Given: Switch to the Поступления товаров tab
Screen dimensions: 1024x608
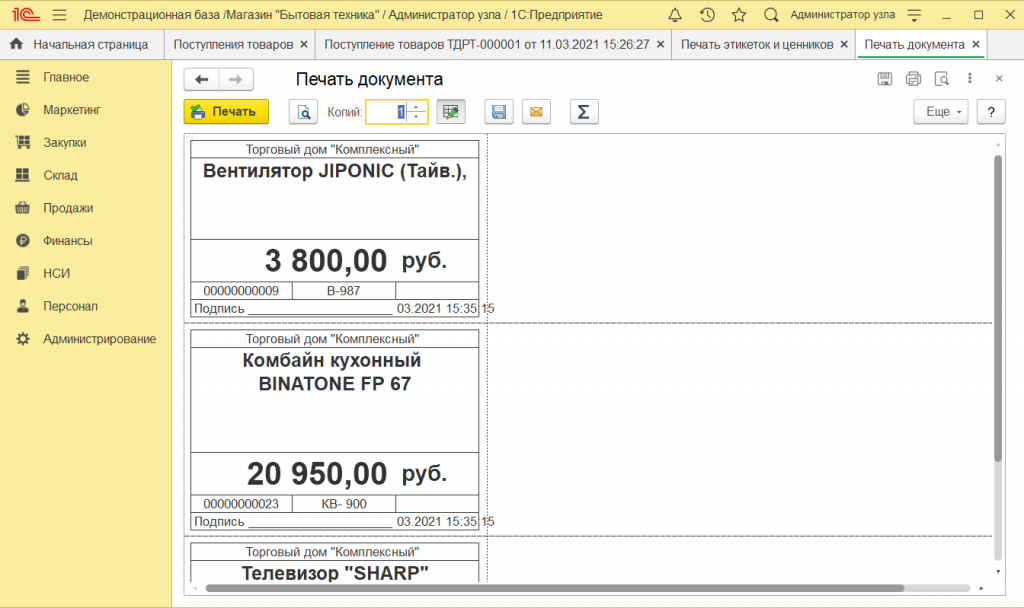Looking at the screenshot, I should (x=233, y=45).
